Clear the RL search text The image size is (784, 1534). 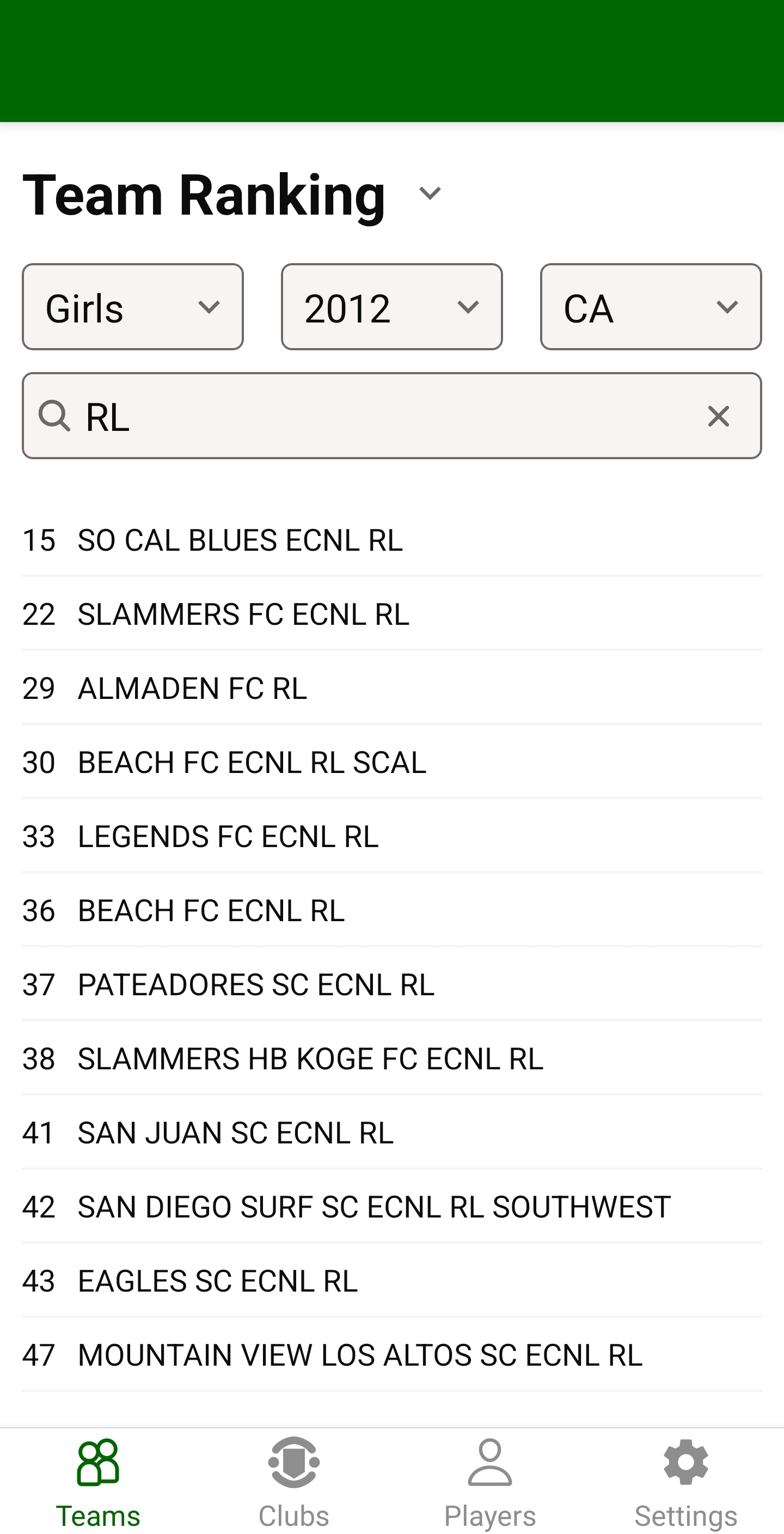click(x=718, y=416)
